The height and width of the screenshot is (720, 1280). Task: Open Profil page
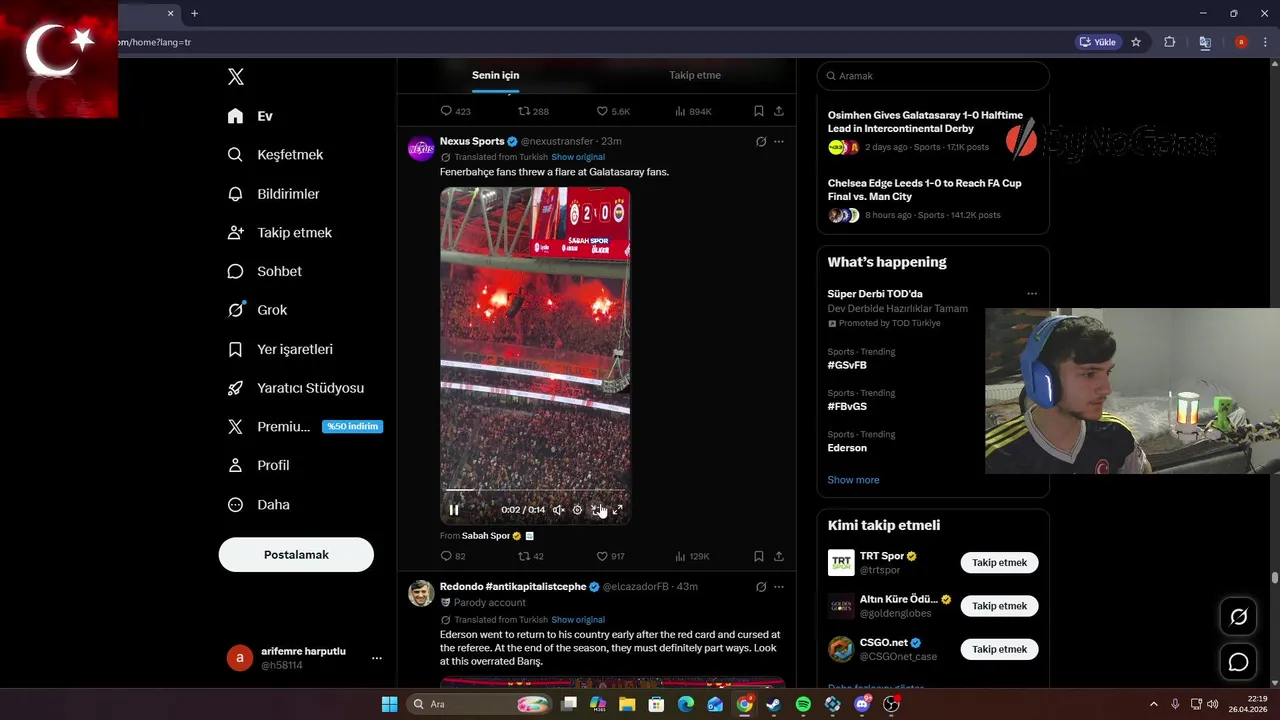pyautogui.click(x=258, y=466)
